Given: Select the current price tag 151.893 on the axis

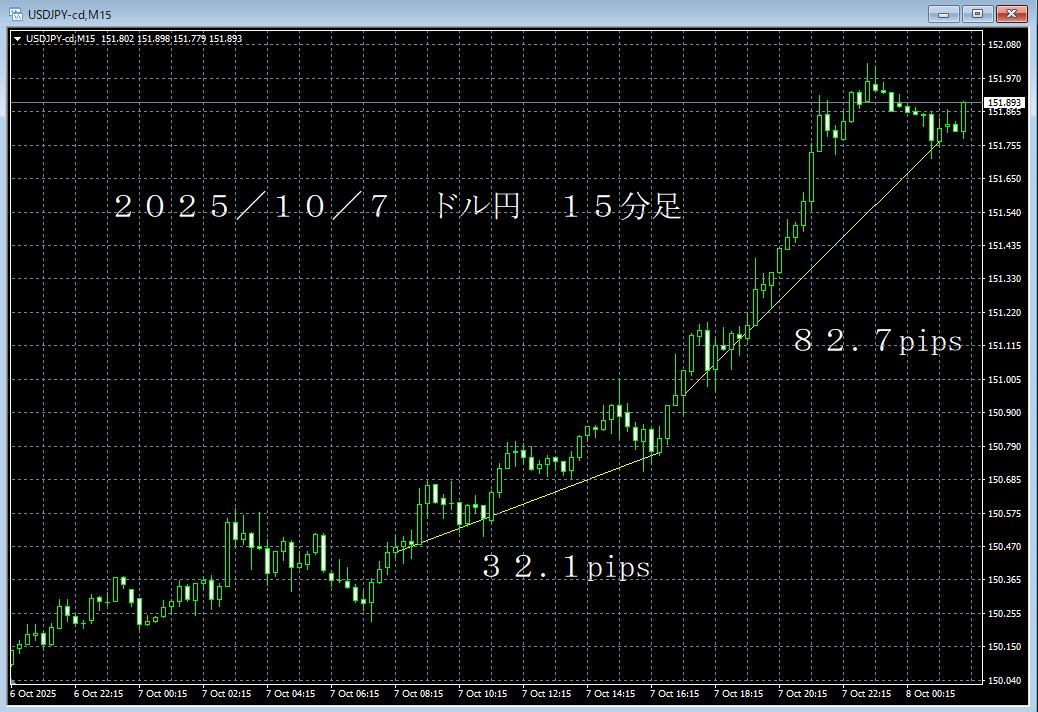Looking at the screenshot, I should coord(1002,102).
